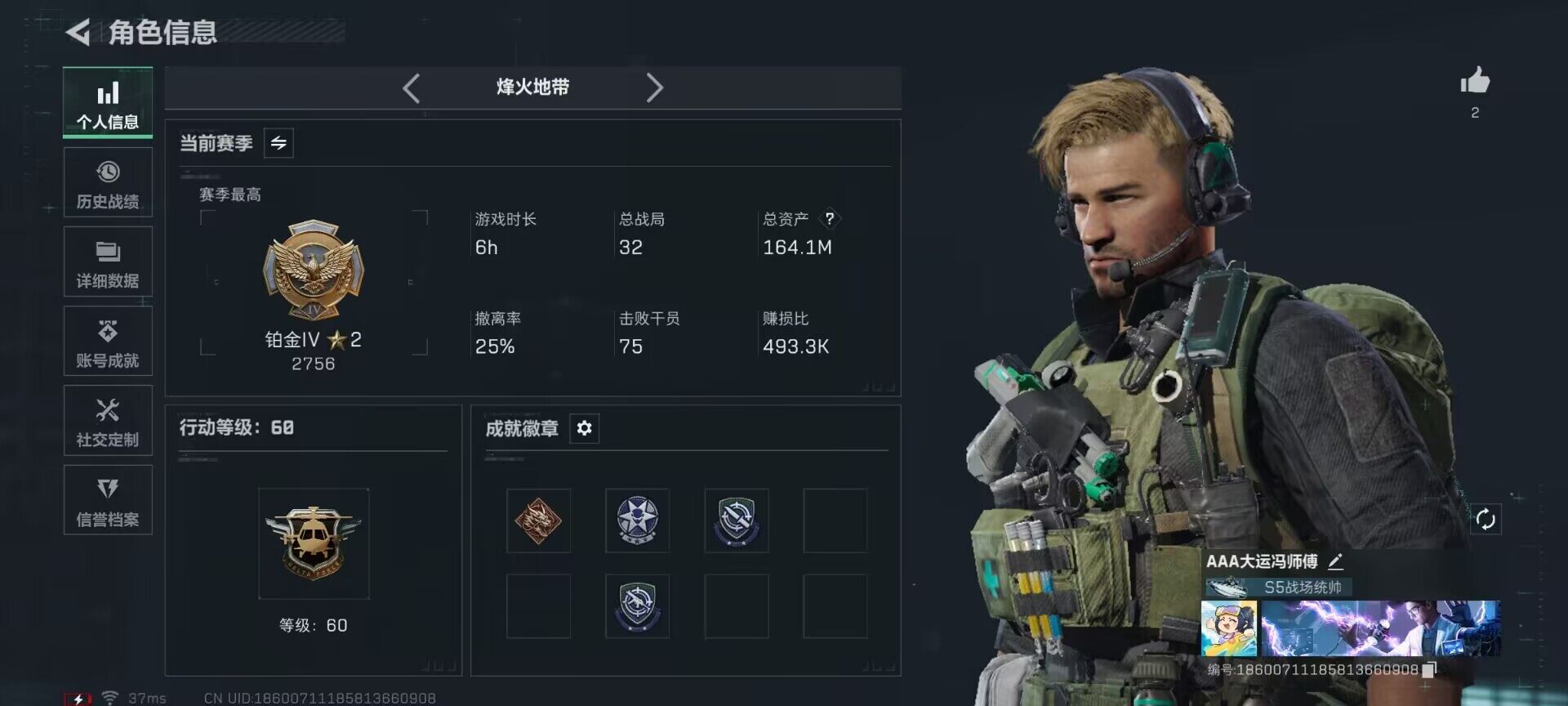Click the back arrow beside 角色信息

click(78, 33)
